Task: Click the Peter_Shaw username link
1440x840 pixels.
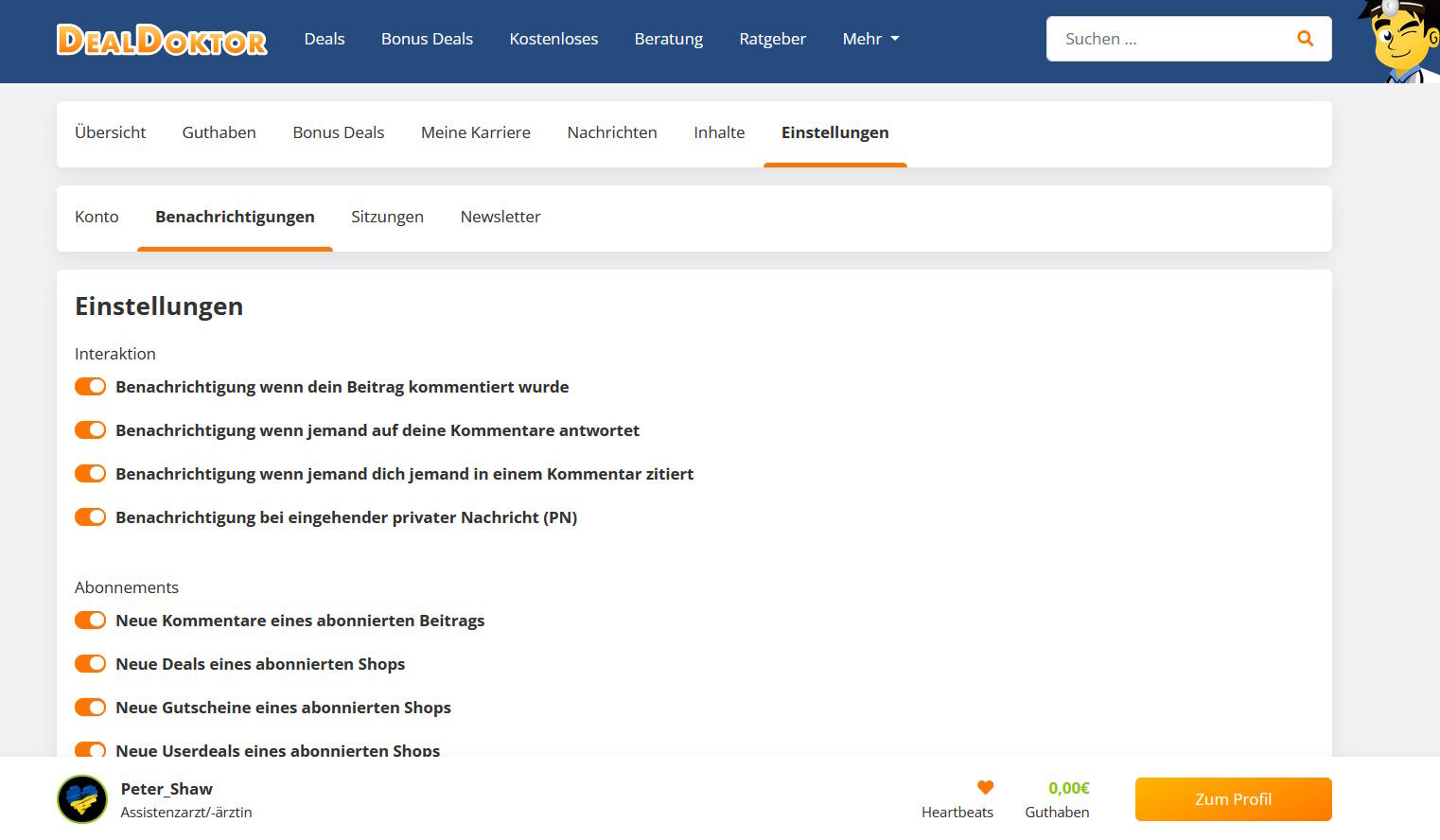Action: pyautogui.click(x=167, y=789)
